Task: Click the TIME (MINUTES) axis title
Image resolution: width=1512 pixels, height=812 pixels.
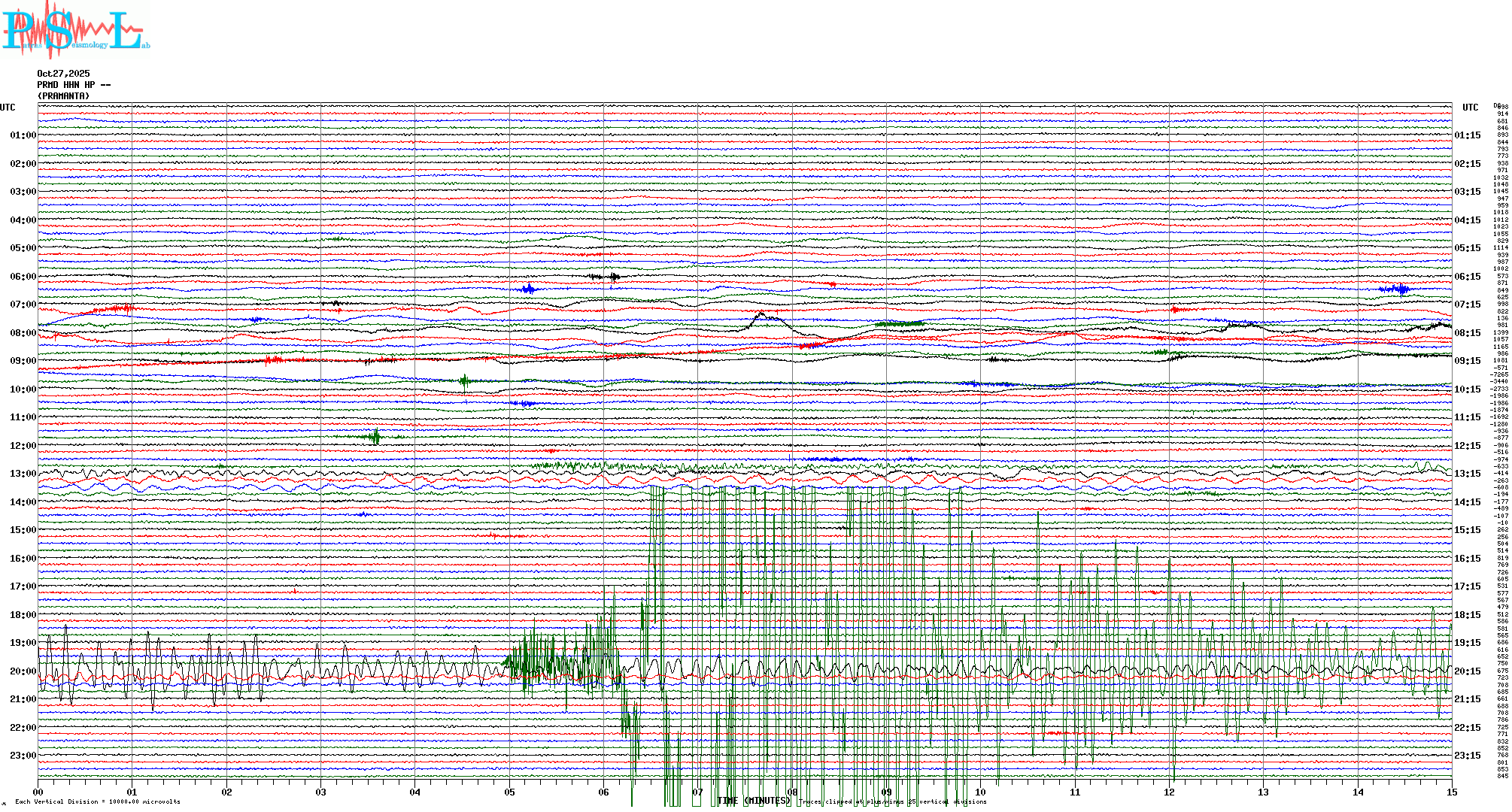Action: pos(753,801)
